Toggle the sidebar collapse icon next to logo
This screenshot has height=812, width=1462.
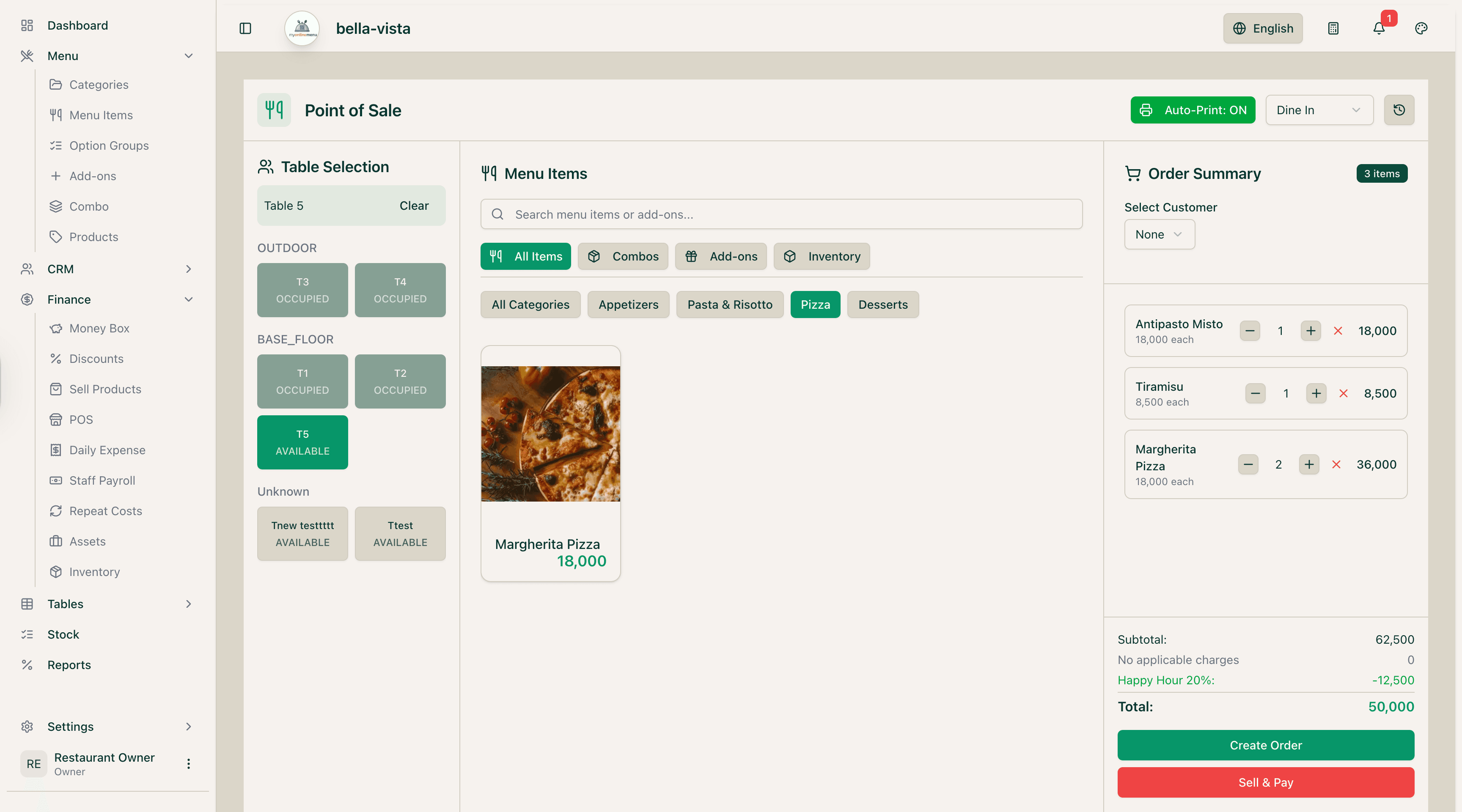[x=245, y=28]
